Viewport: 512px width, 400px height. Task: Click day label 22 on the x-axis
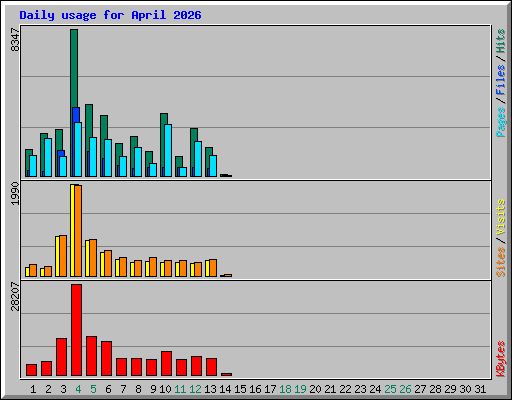pos(345,389)
